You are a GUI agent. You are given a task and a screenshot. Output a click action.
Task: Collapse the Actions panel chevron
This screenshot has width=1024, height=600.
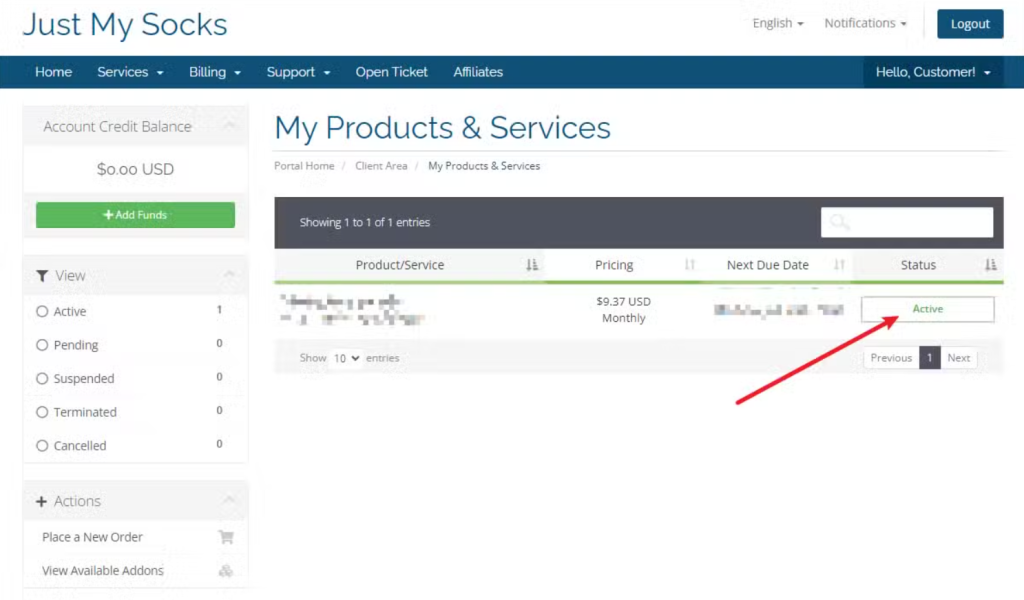229,501
